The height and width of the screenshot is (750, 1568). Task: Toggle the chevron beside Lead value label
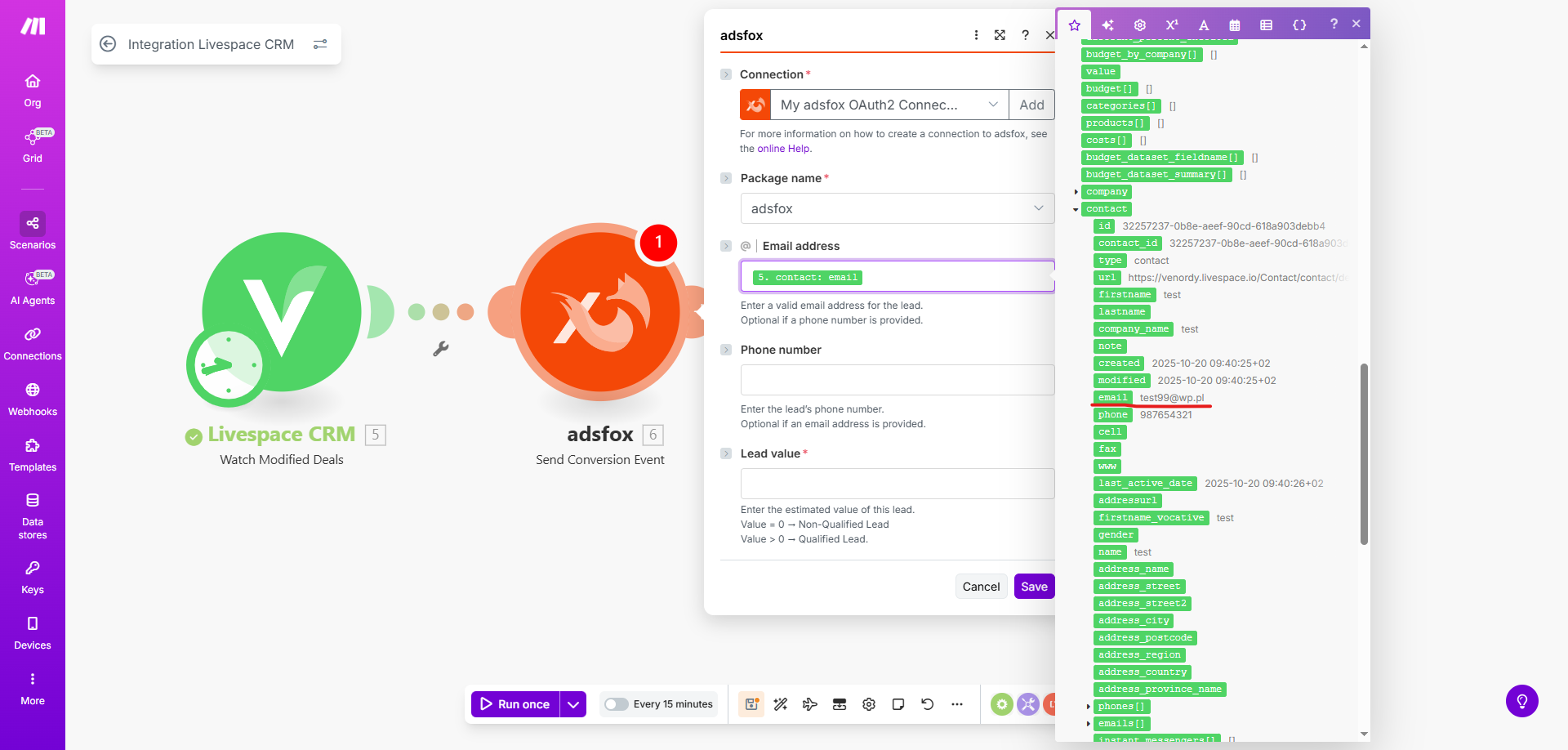[726, 453]
